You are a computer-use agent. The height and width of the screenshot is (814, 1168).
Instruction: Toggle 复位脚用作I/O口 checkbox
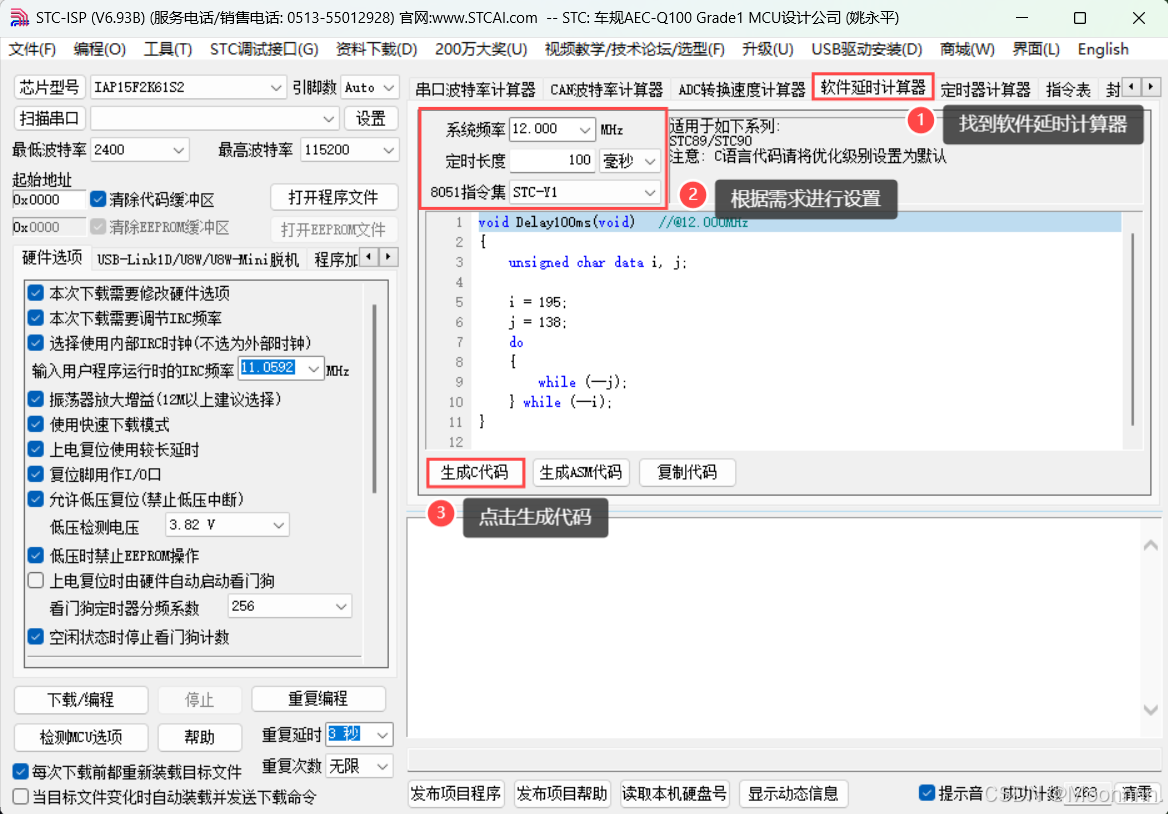pyautogui.click(x=36, y=474)
